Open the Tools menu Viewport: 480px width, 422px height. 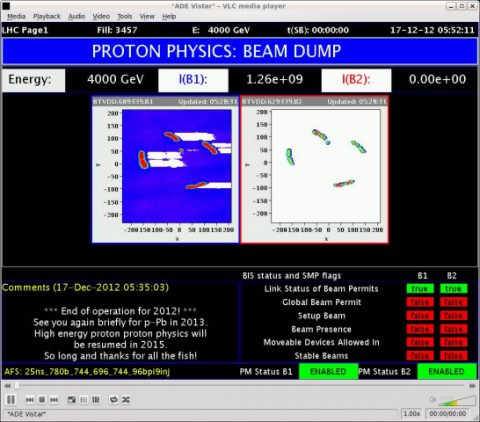tap(125, 16)
